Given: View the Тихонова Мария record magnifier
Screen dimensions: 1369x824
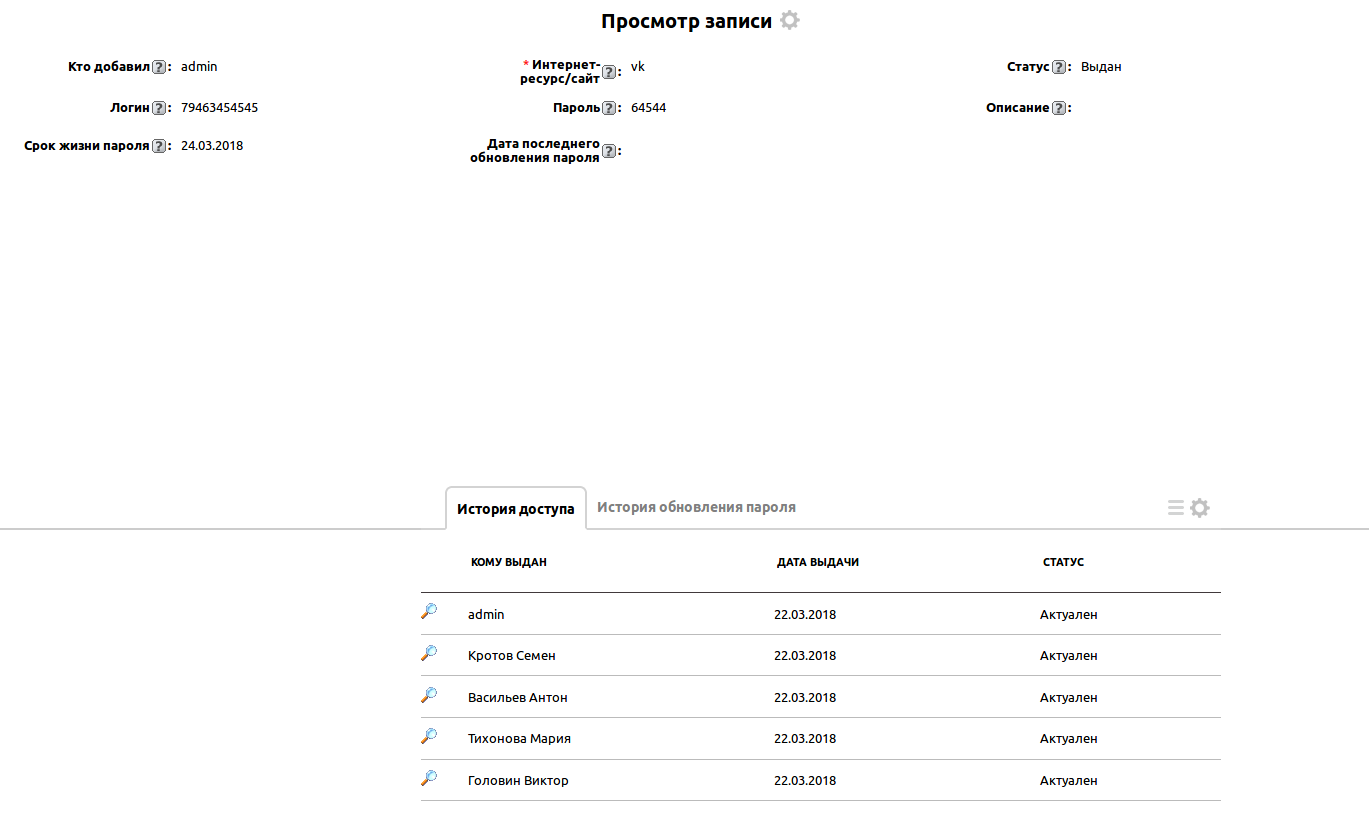Looking at the screenshot, I should [x=429, y=737].
